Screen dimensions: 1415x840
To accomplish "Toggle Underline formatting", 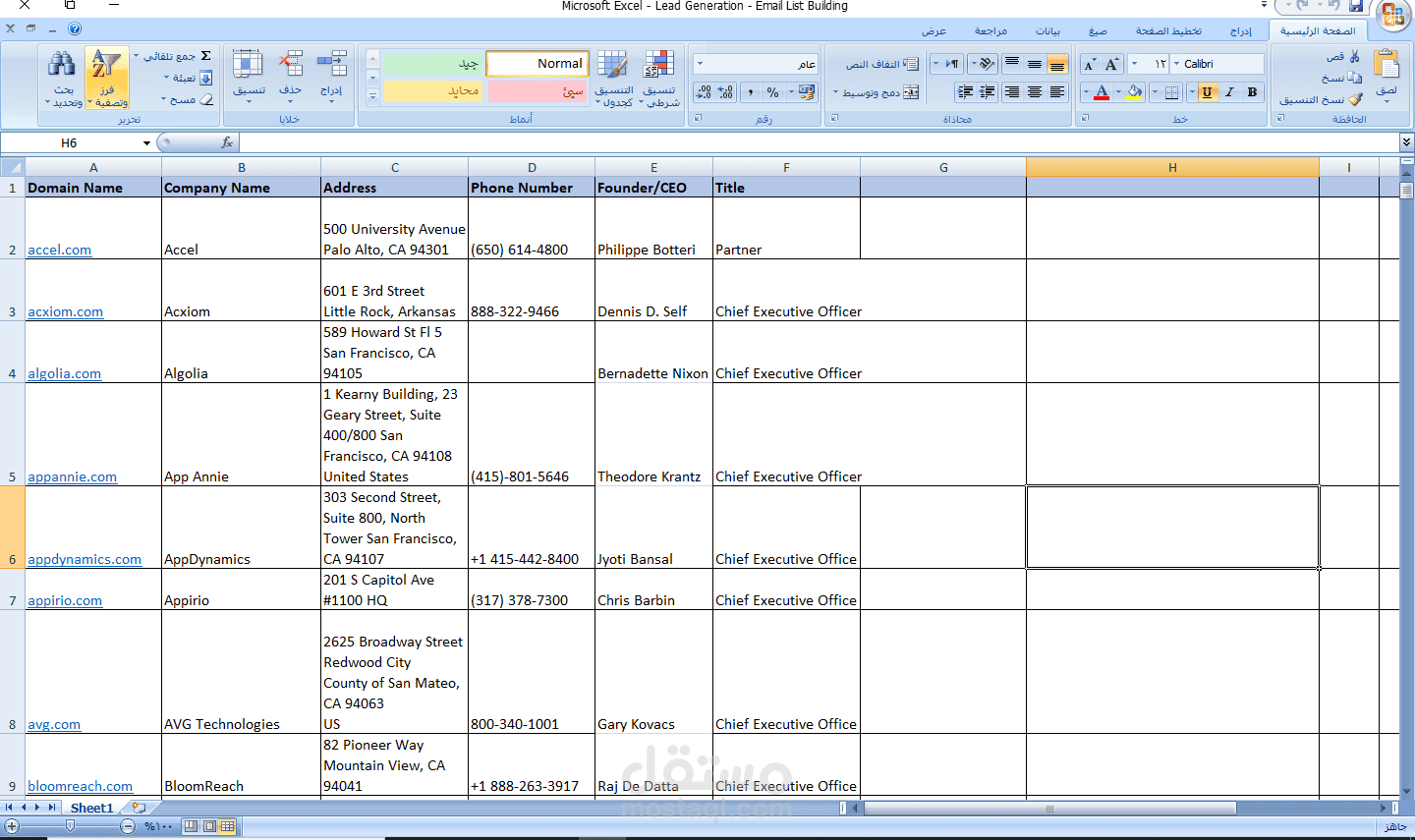I will click(1207, 92).
